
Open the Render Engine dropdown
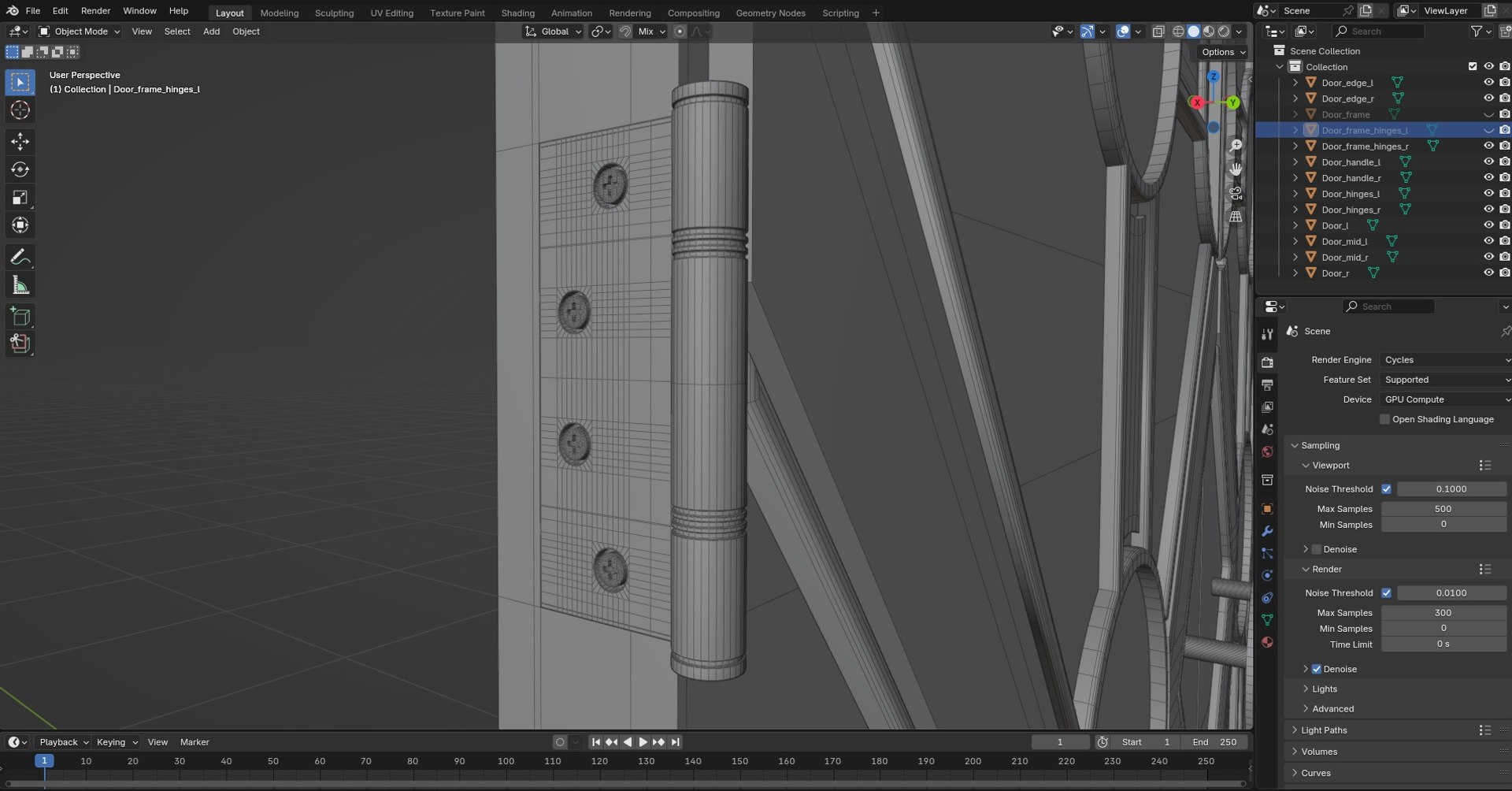point(1446,360)
